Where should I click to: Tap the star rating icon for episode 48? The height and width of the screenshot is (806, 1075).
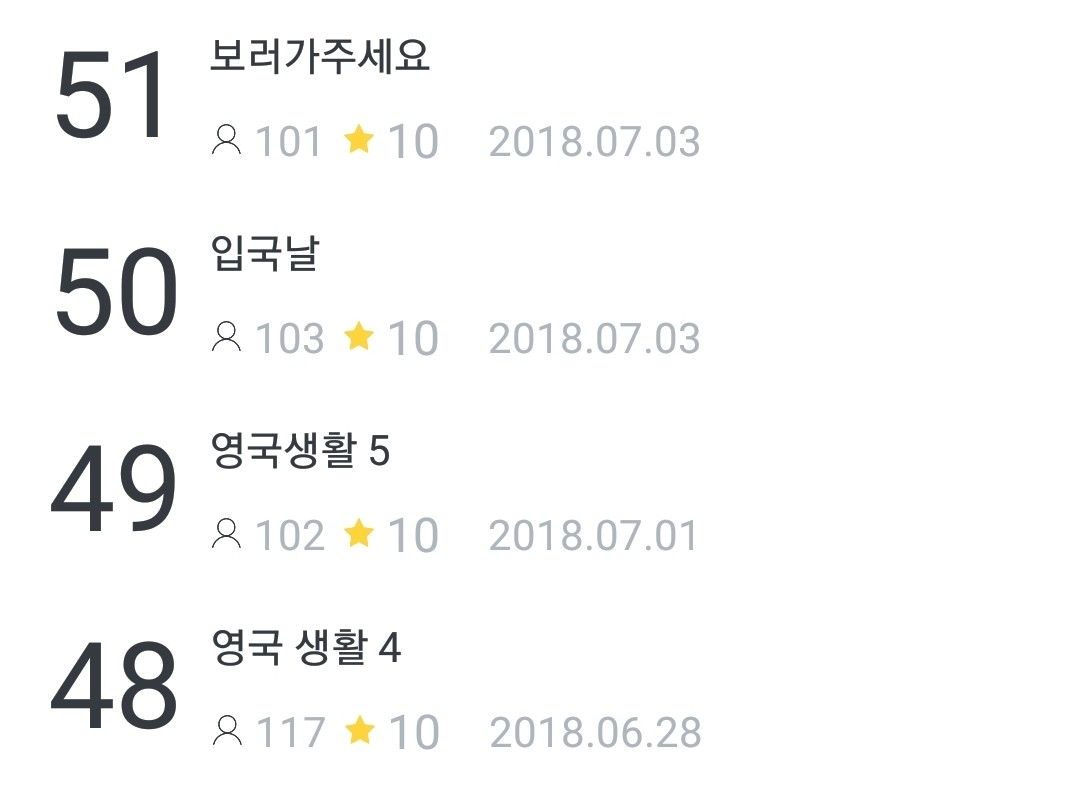click(358, 730)
